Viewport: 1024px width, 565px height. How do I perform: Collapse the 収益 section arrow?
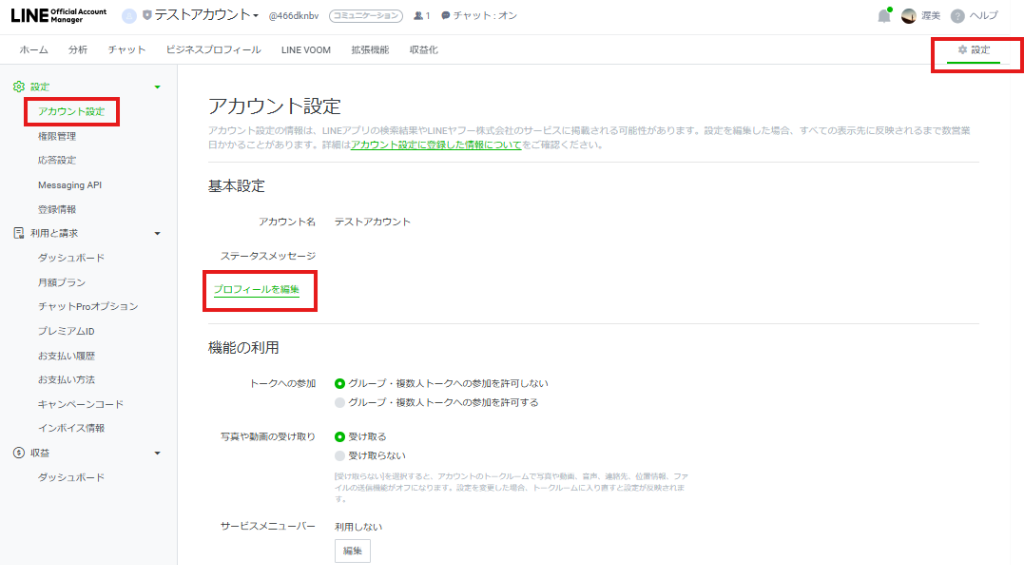pos(157,453)
